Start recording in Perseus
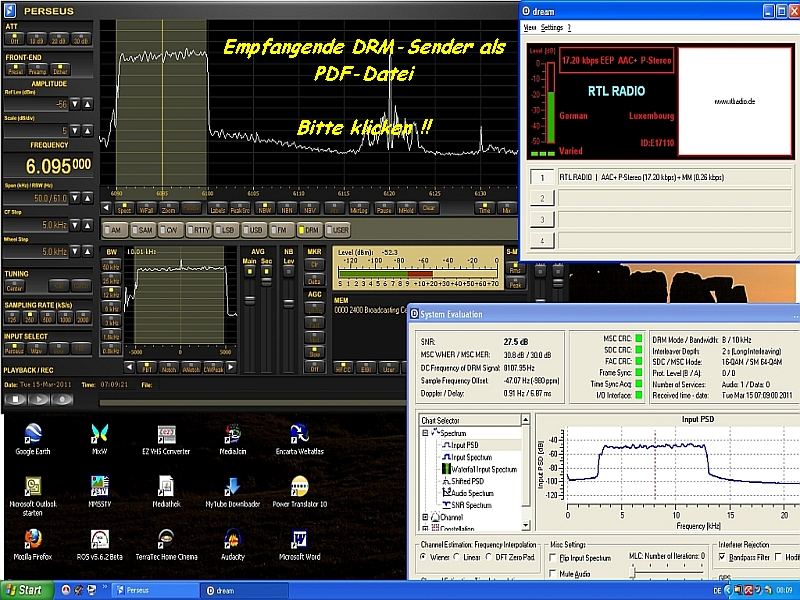Viewport: 800px width, 600px height. (x=62, y=399)
